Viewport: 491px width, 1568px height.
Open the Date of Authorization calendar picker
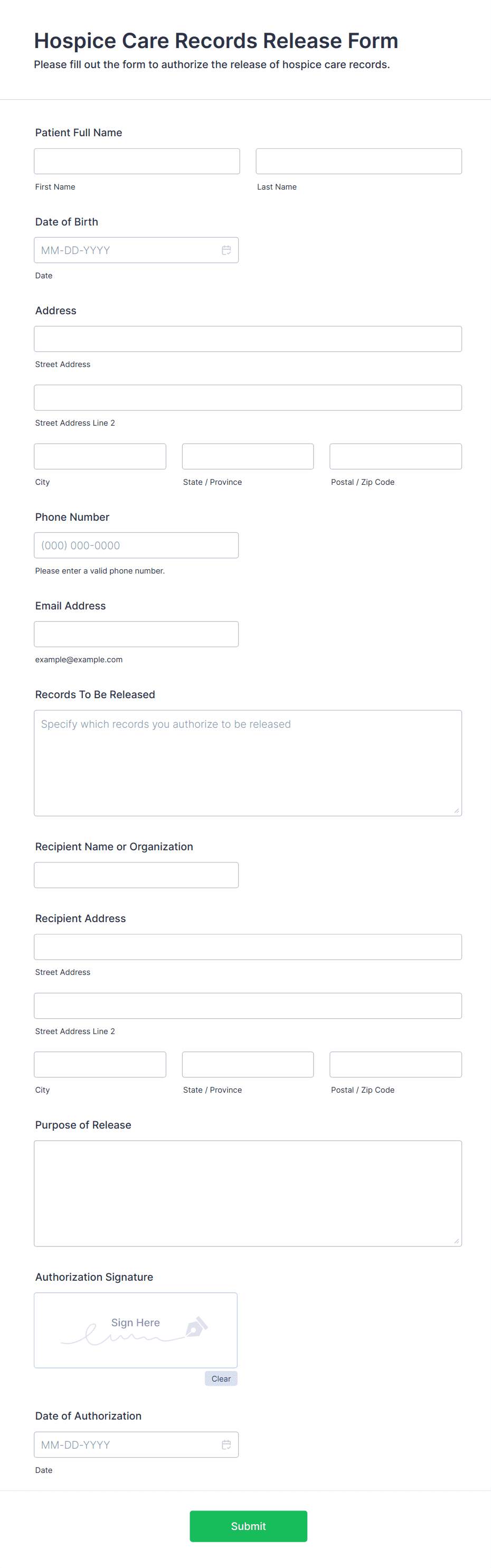click(226, 1444)
